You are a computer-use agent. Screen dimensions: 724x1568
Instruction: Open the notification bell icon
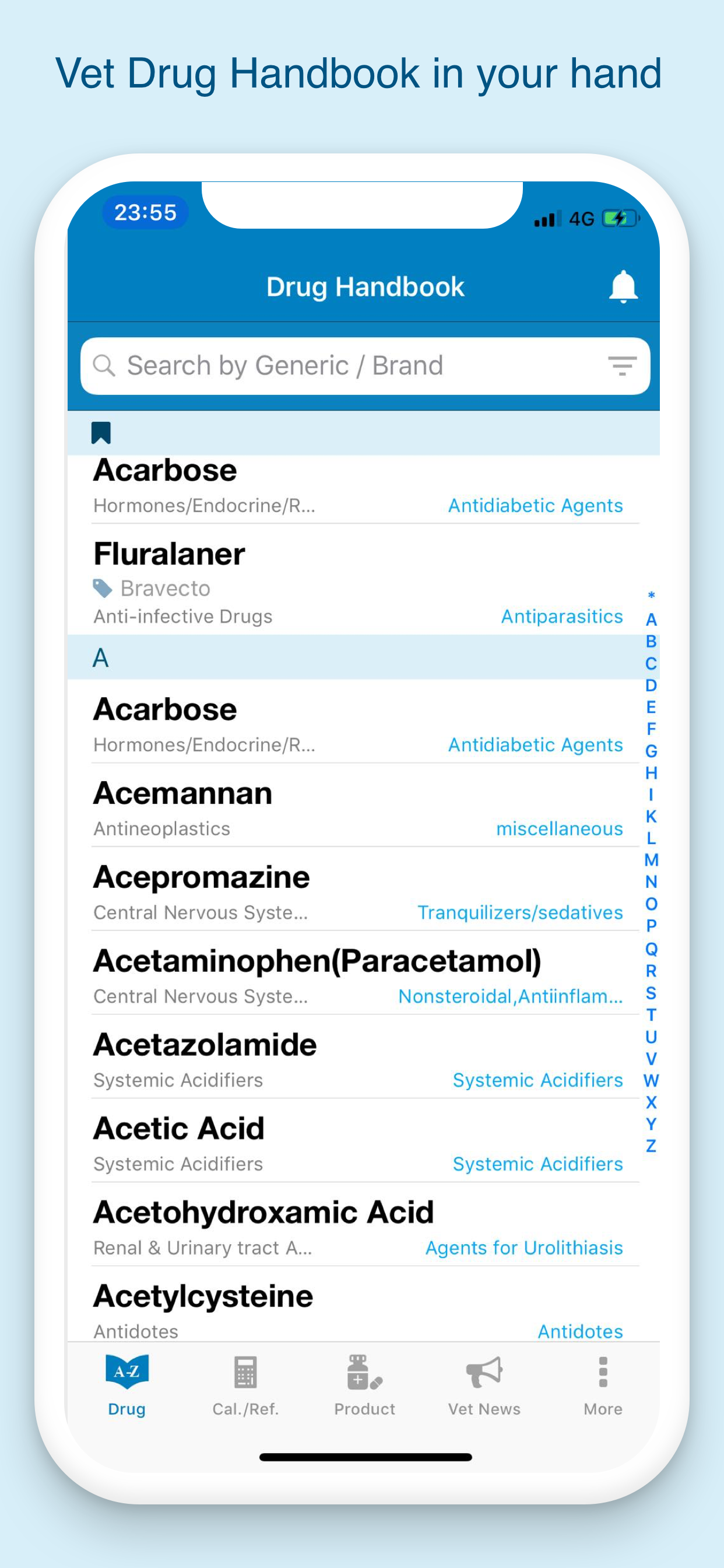coord(623,286)
